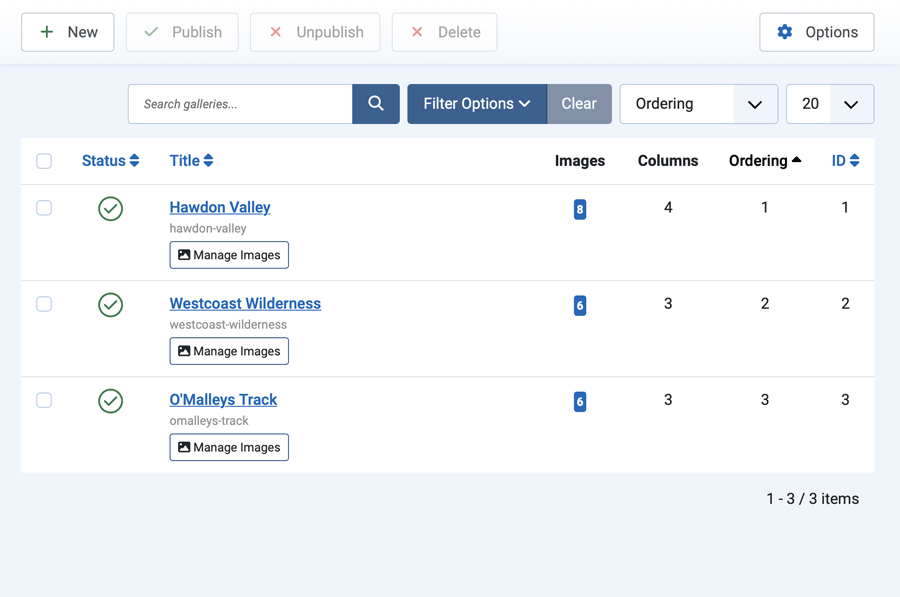
Task: Toggle published status icon for O'Malleys Track
Action: click(111, 401)
